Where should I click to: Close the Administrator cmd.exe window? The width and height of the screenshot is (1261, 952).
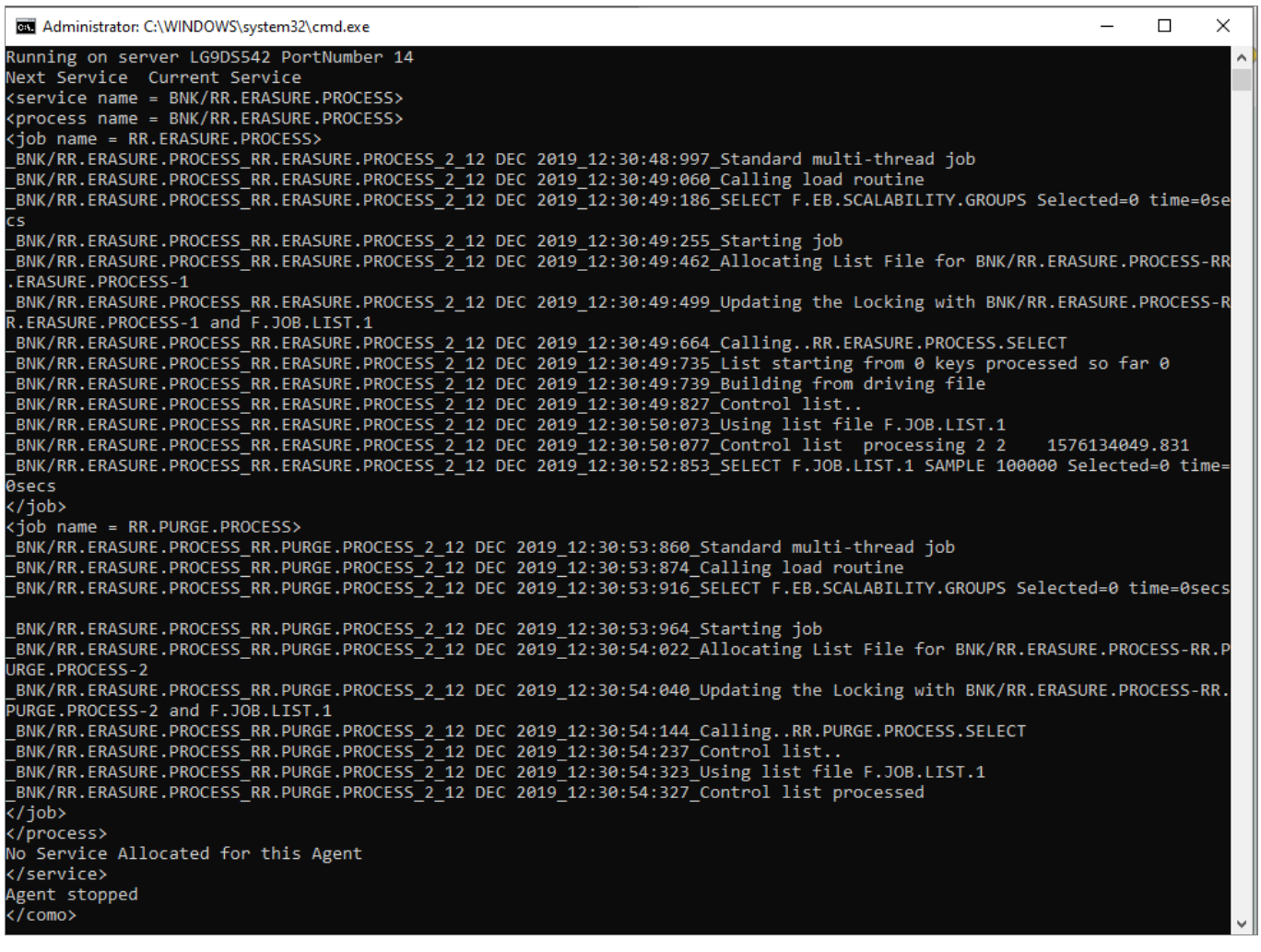1222,26
